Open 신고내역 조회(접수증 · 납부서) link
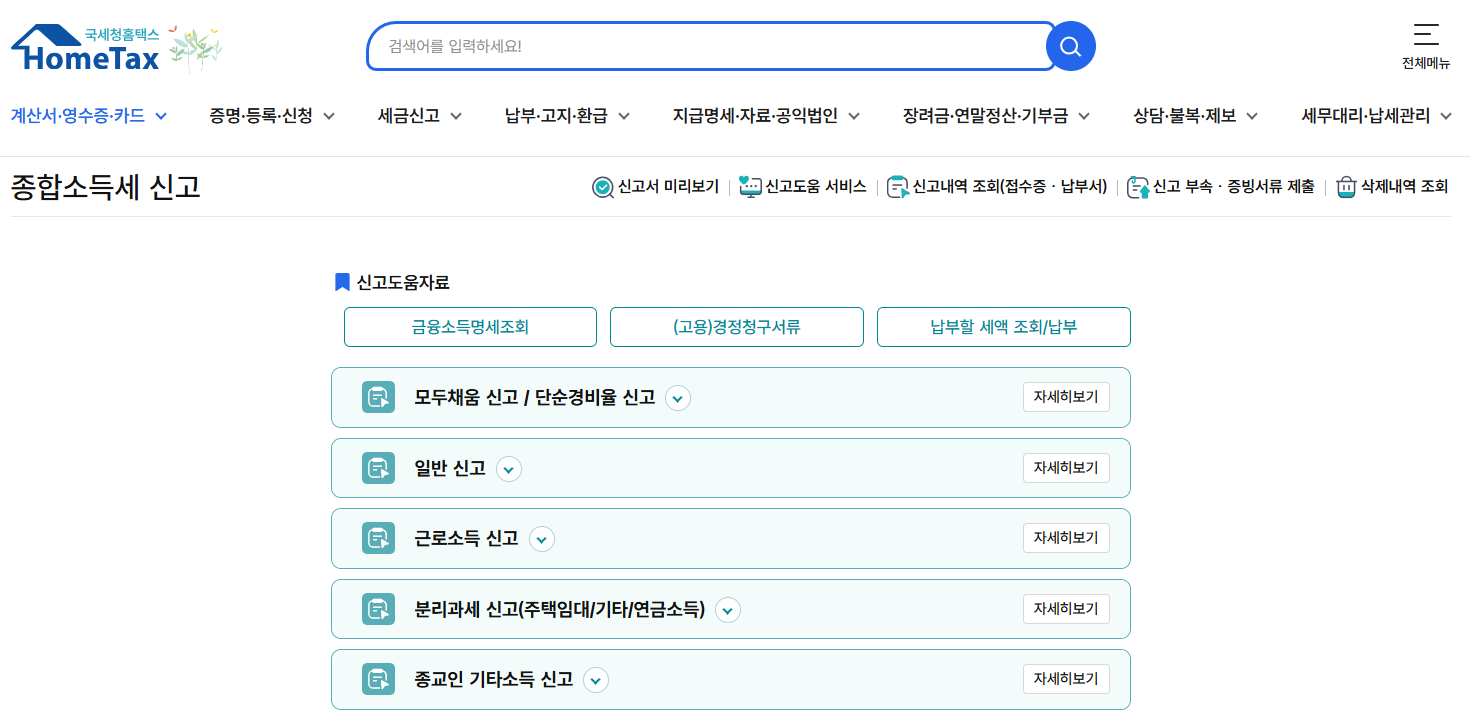Image resolution: width=1470 pixels, height=723 pixels. coord(1010,187)
